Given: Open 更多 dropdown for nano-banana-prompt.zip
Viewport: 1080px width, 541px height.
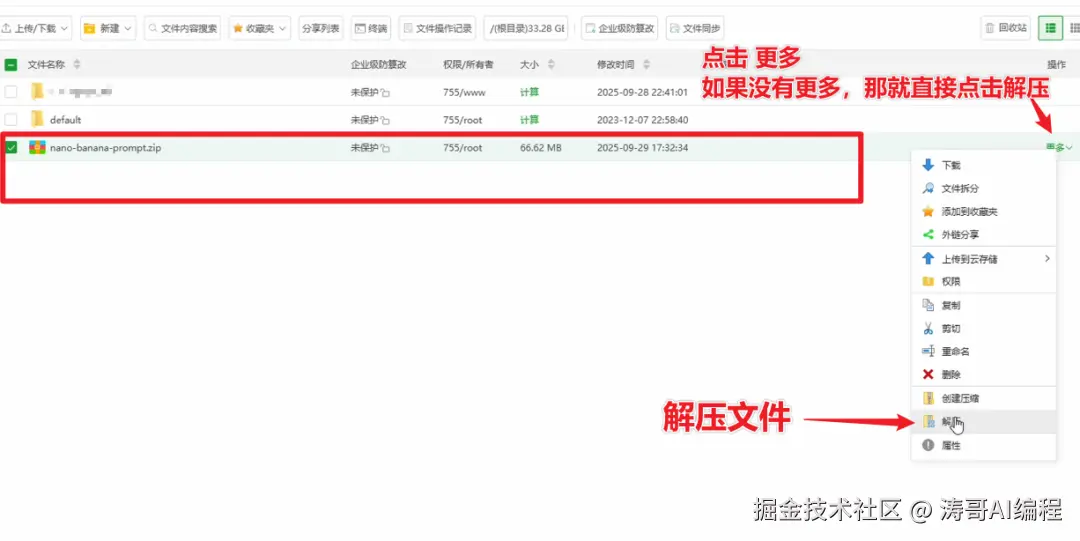Looking at the screenshot, I should pyautogui.click(x=1059, y=147).
